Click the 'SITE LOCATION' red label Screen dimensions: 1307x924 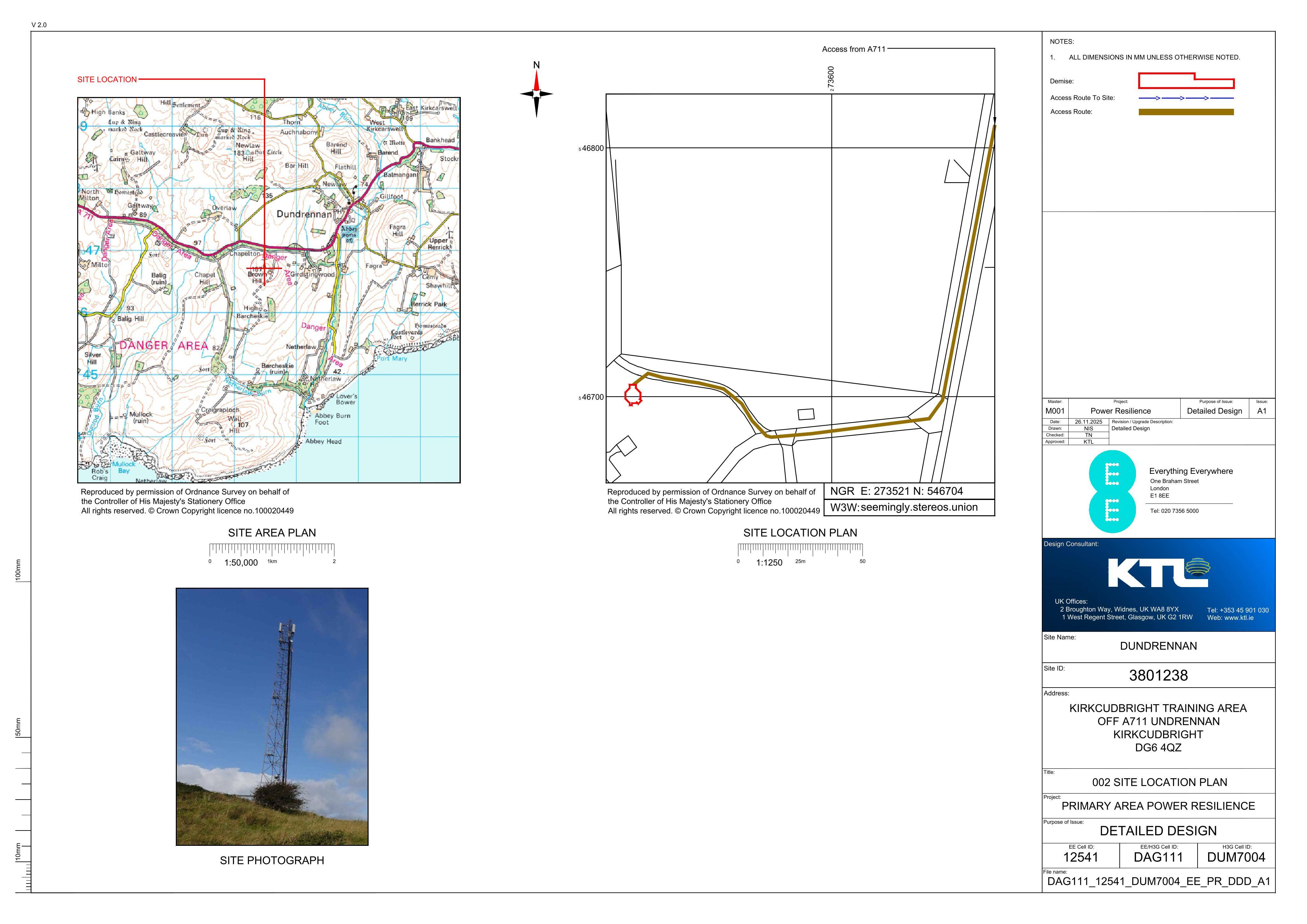coord(107,80)
